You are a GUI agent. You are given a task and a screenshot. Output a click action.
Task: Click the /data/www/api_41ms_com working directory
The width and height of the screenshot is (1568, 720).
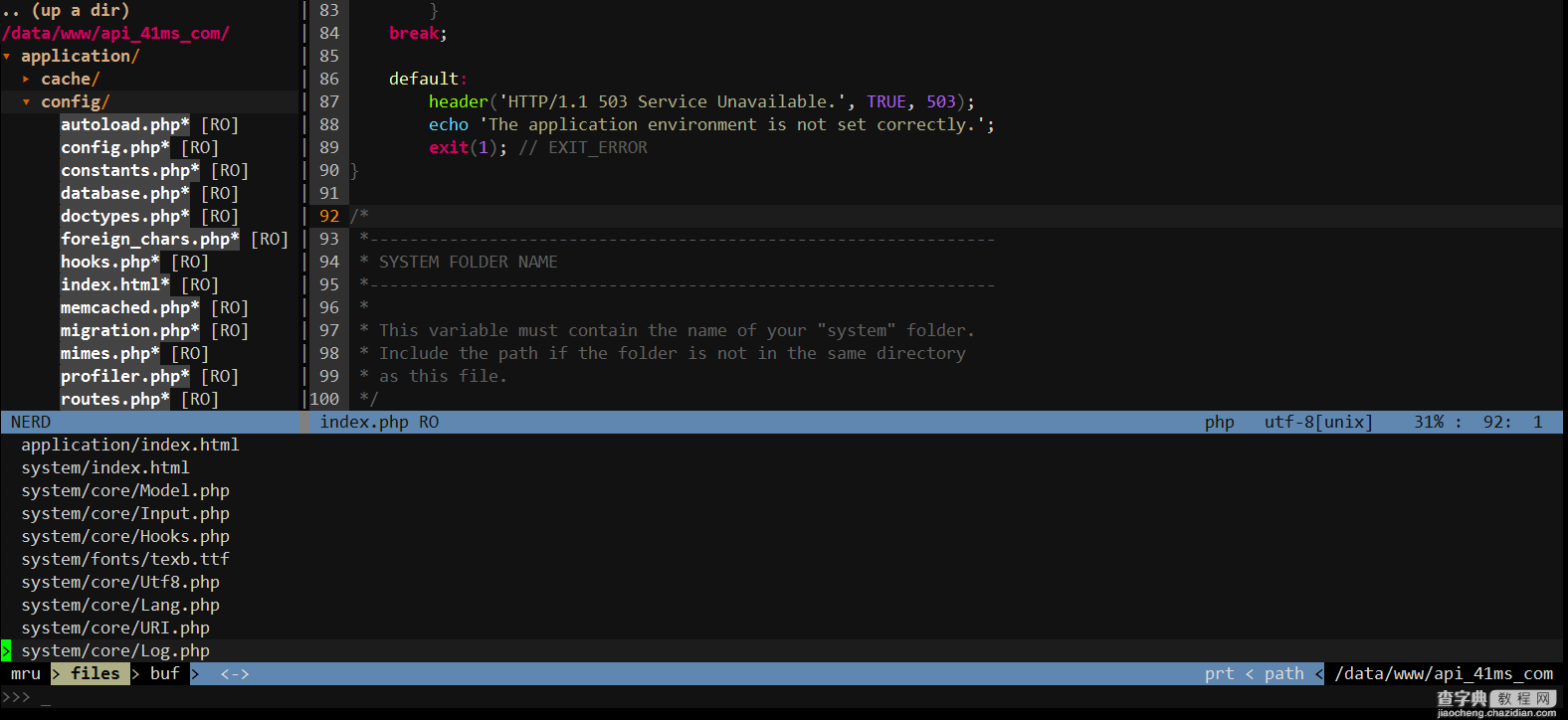[1444, 674]
